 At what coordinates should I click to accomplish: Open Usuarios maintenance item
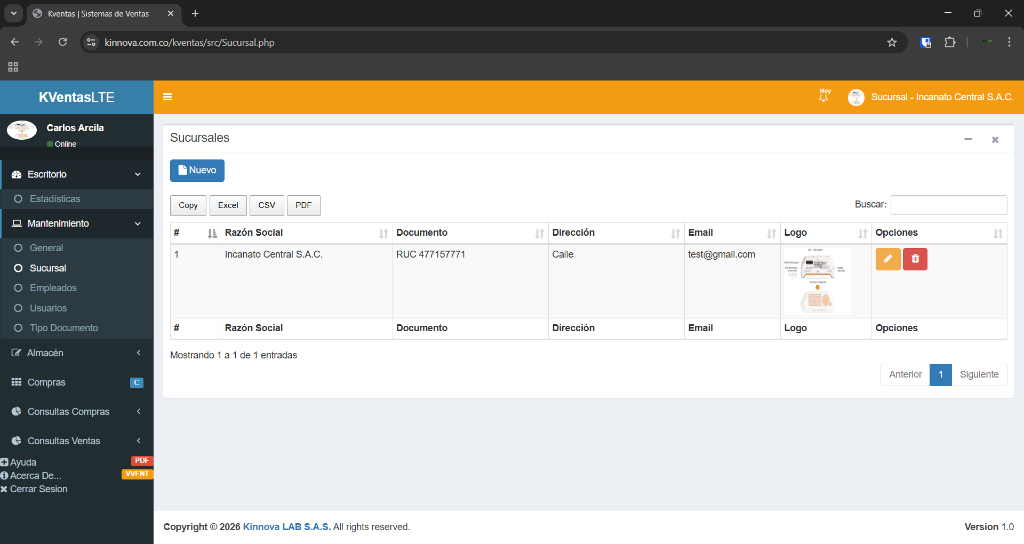pyautogui.click(x=77, y=308)
